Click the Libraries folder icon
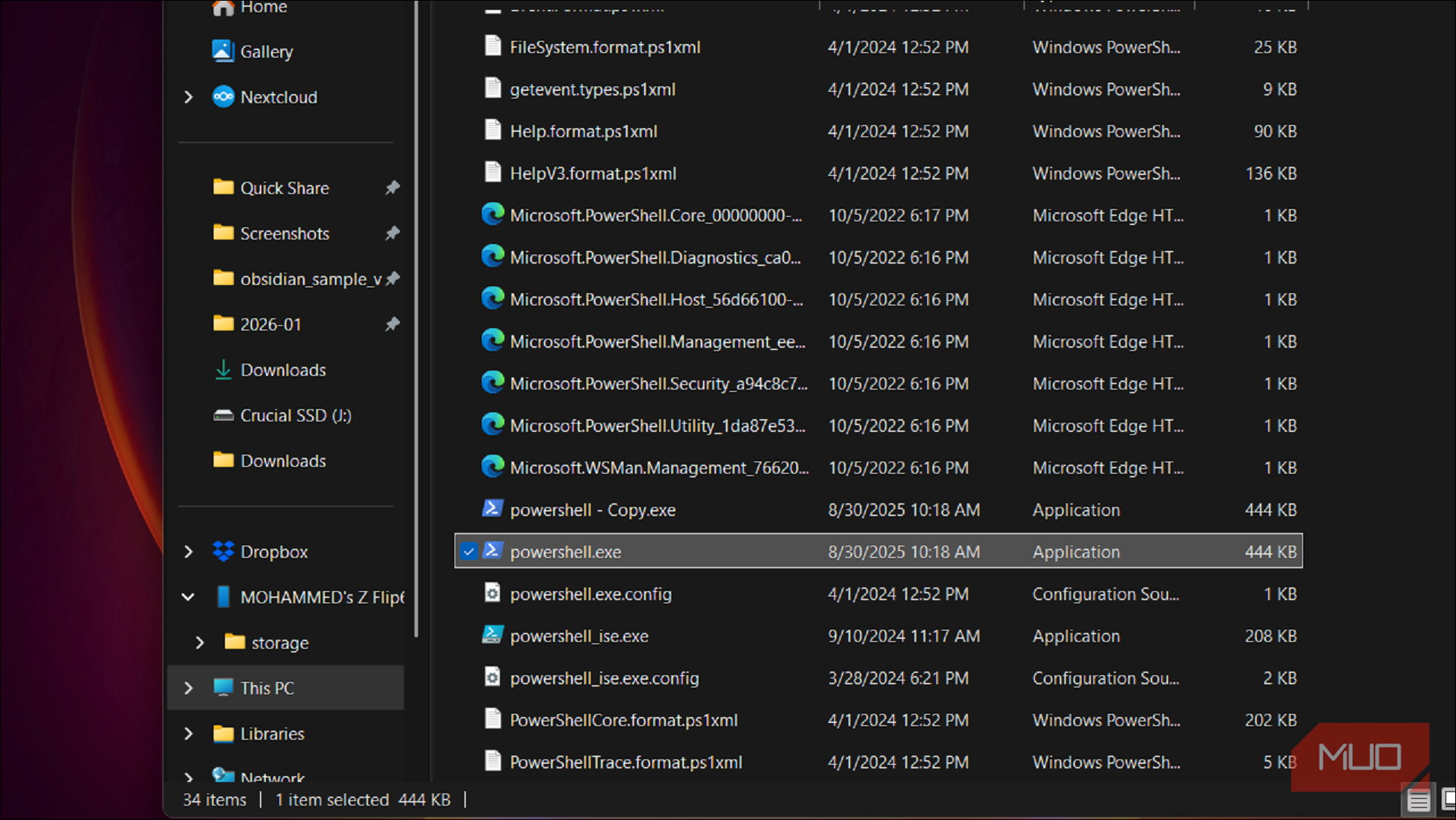The width and height of the screenshot is (1456, 820). point(223,734)
